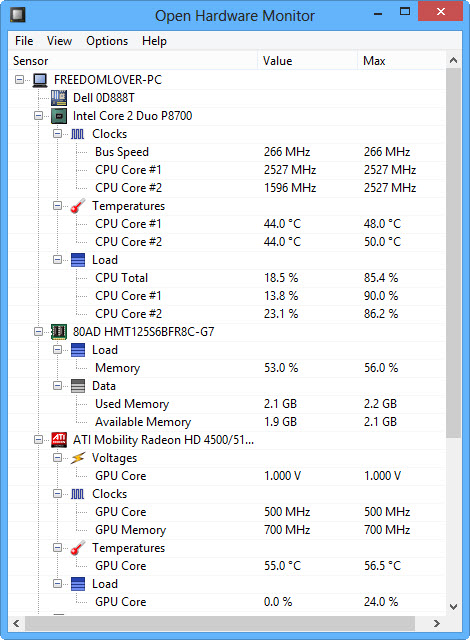Click the 80AD HMT125S6BFR8C-G7 memory chip icon
The width and height of the screenshot is (470, 640).
pyautogui.click(x=59, y=331)
